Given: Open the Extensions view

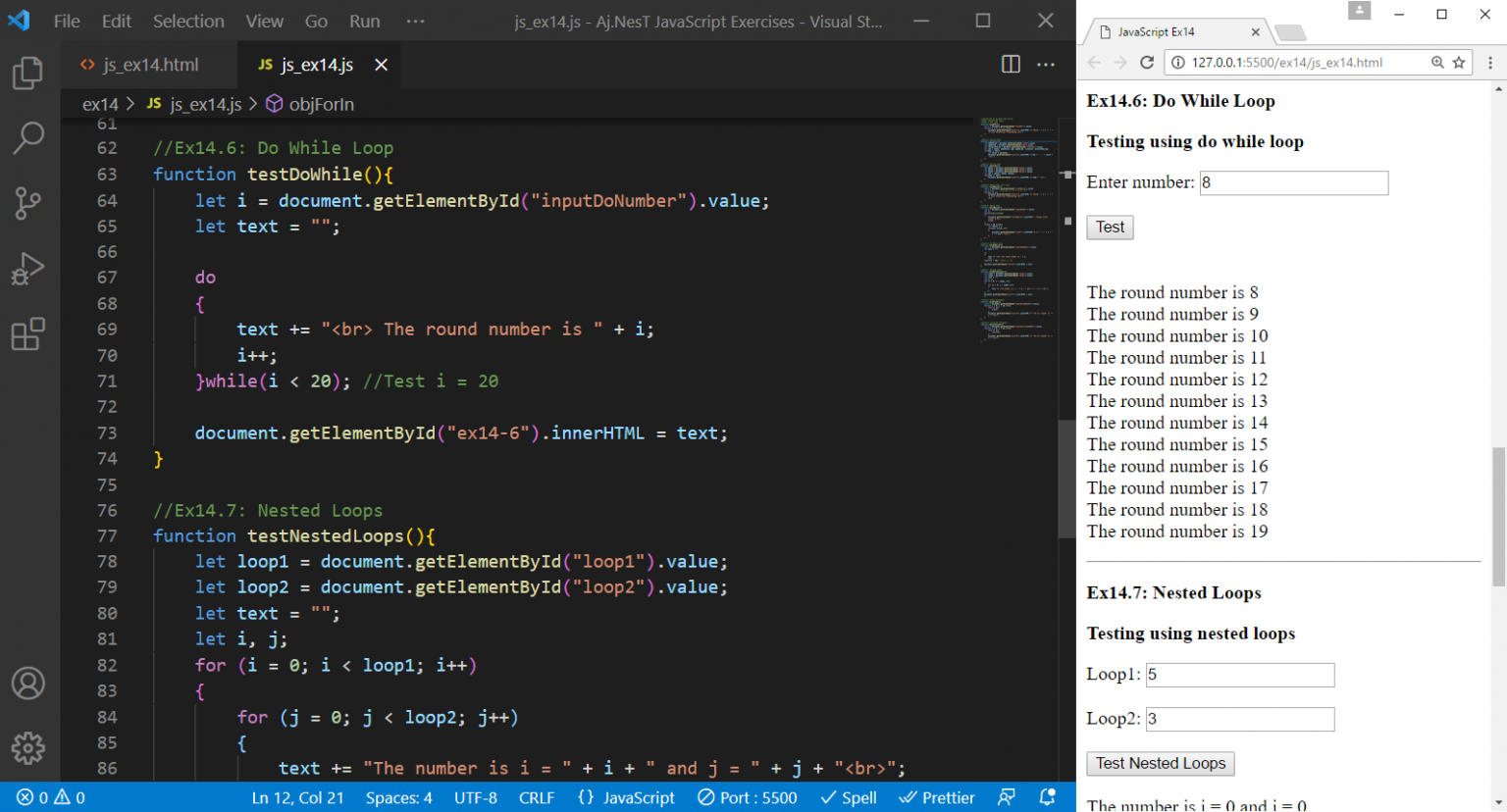Looking at the screenshot, I should coord(27,334).
